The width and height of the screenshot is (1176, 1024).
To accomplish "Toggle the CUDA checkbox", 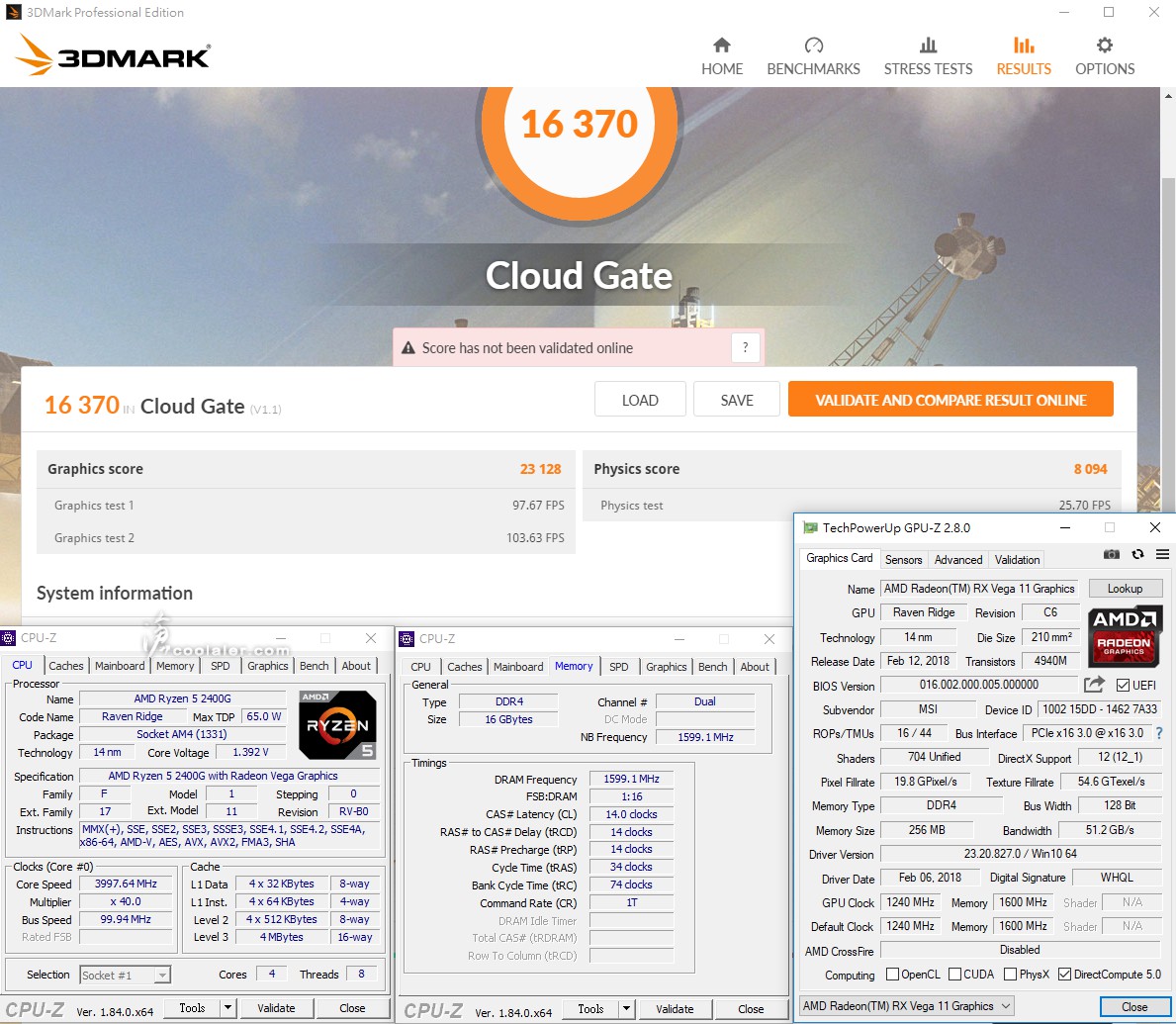I will (x=954, y=974).
